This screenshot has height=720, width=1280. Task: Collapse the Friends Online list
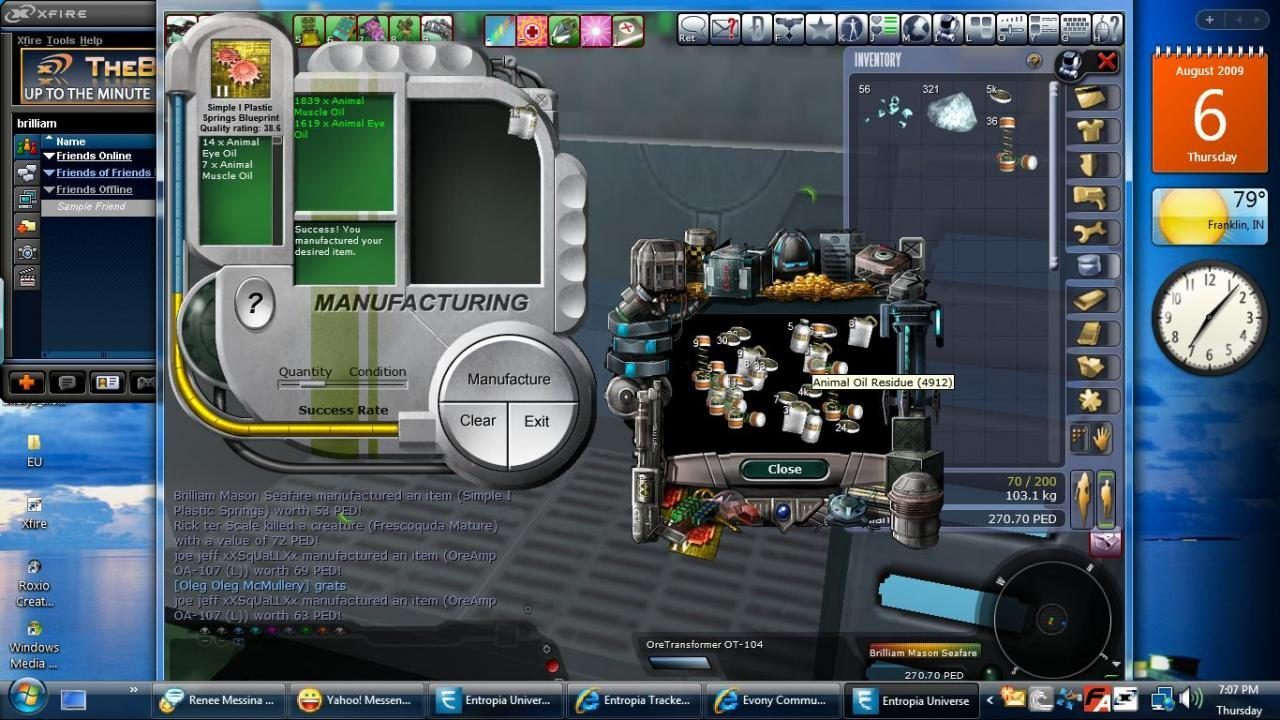(x=49, y=154)
